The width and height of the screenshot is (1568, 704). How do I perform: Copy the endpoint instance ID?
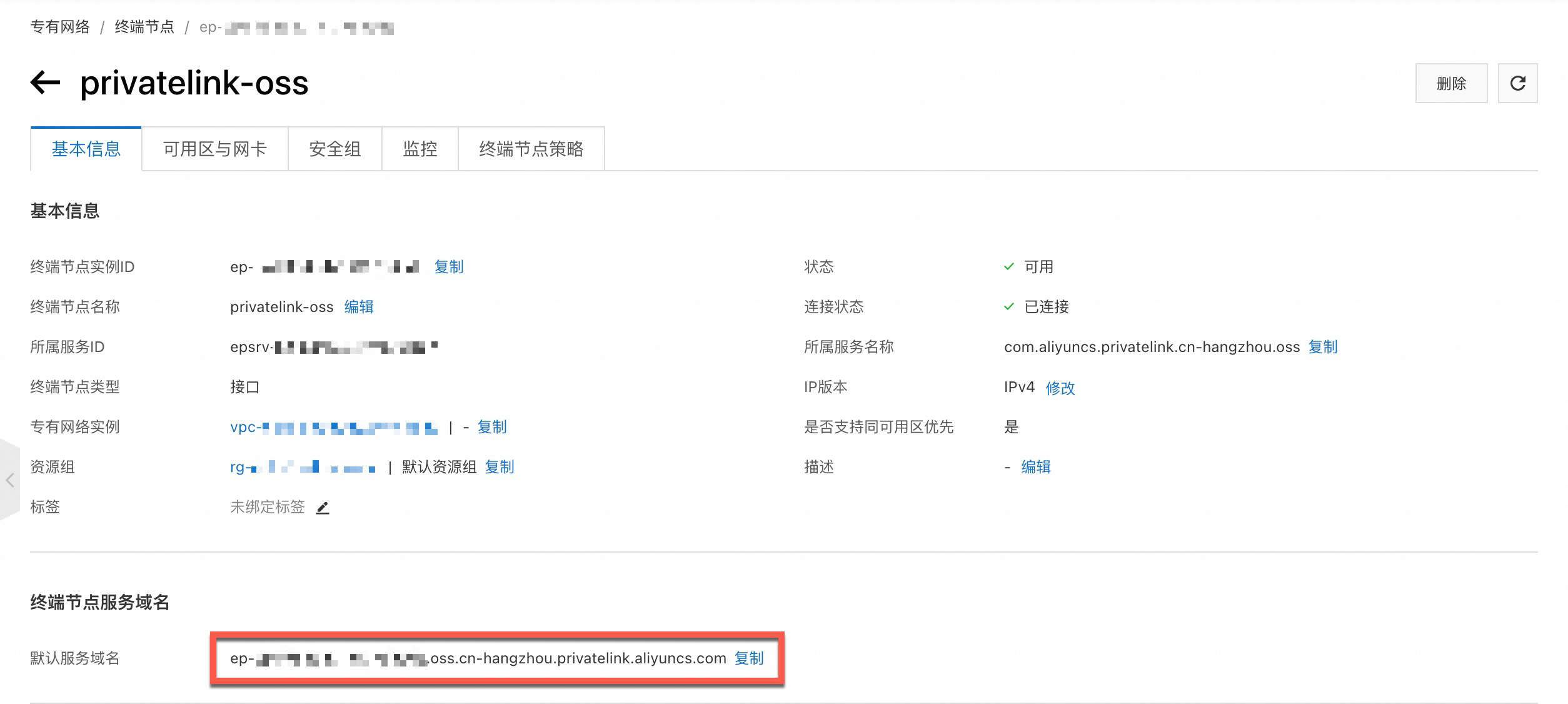tap(448, 267)
